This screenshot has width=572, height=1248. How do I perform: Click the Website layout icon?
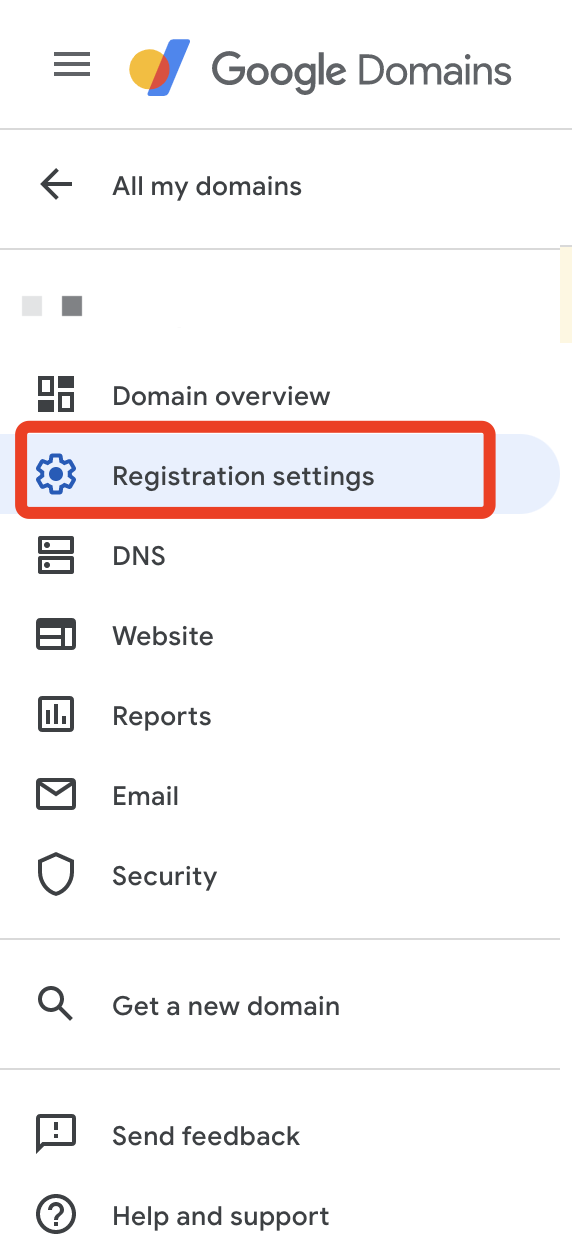click(56, 635)
